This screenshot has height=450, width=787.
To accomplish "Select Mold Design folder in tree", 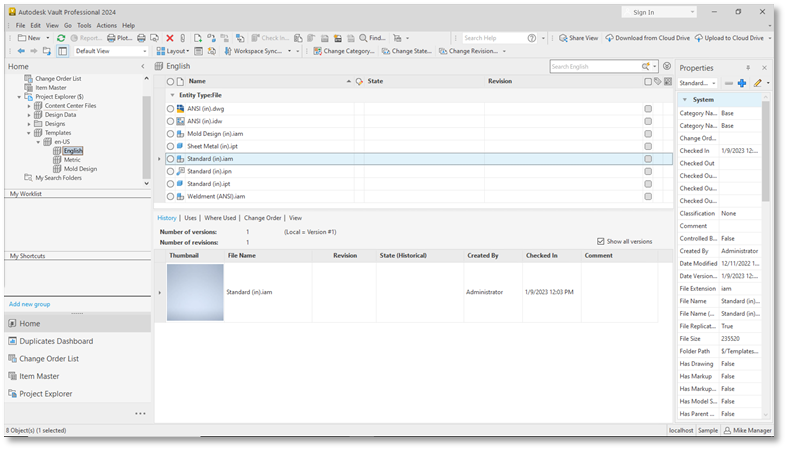I will tap(80, 169).
